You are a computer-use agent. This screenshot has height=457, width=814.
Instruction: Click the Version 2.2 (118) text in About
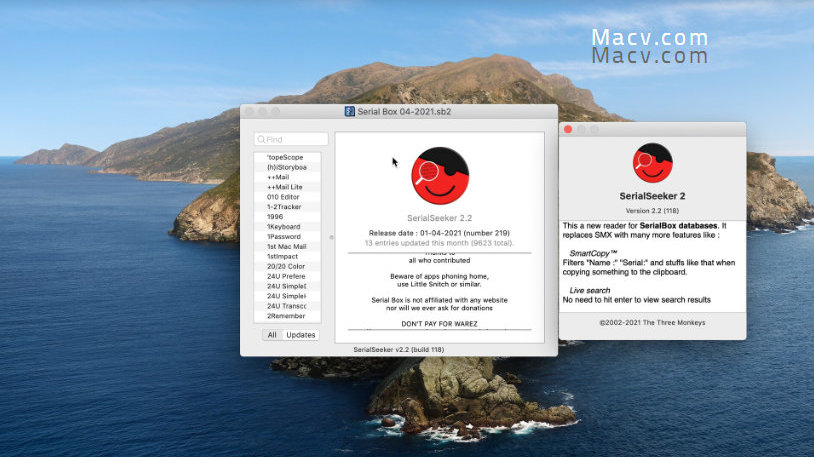coord(652,210)
